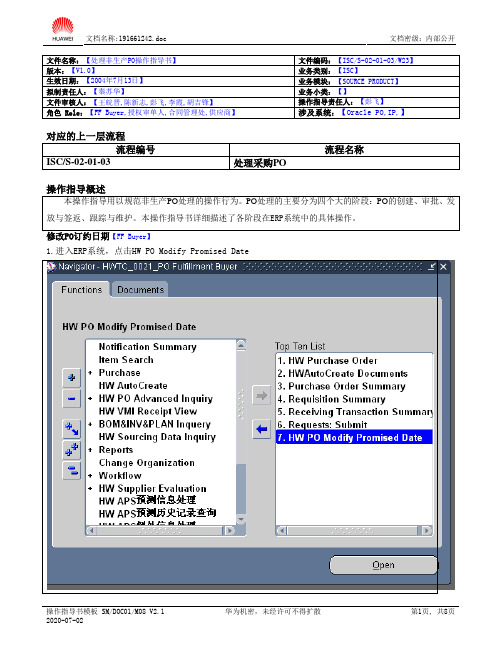Click function list vertical scrollbar thumb

[x=241, y=490]
